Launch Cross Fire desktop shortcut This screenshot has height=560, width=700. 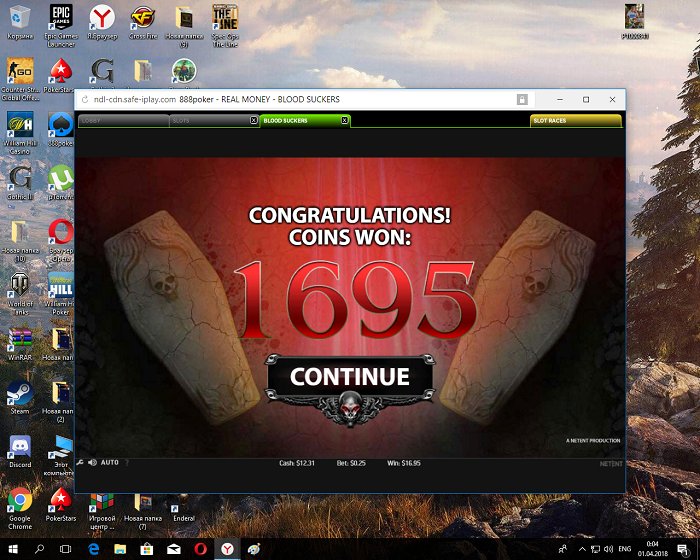tap(143, 22)
